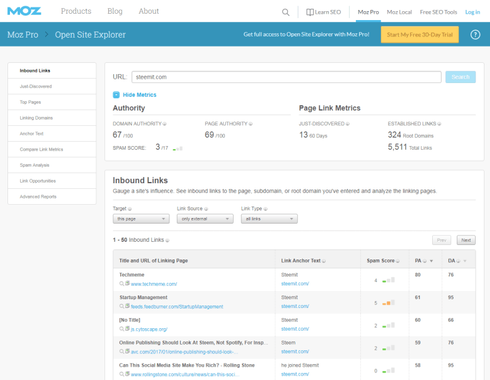Select the Free SEO Tools tab
The height and width of the screenshot is (380, 490).
coord(438,12)
